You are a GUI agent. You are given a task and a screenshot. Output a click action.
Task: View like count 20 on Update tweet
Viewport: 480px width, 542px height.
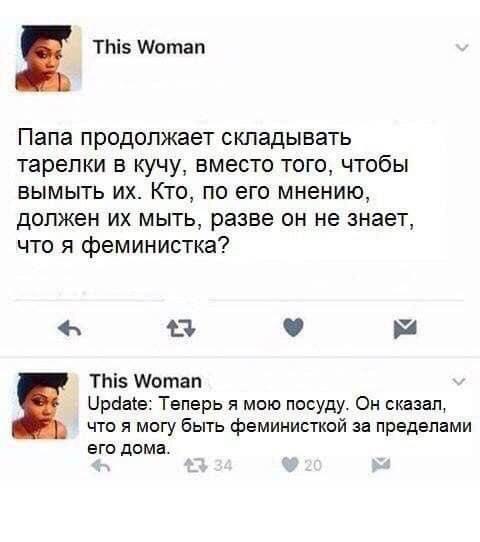[313, 466]
